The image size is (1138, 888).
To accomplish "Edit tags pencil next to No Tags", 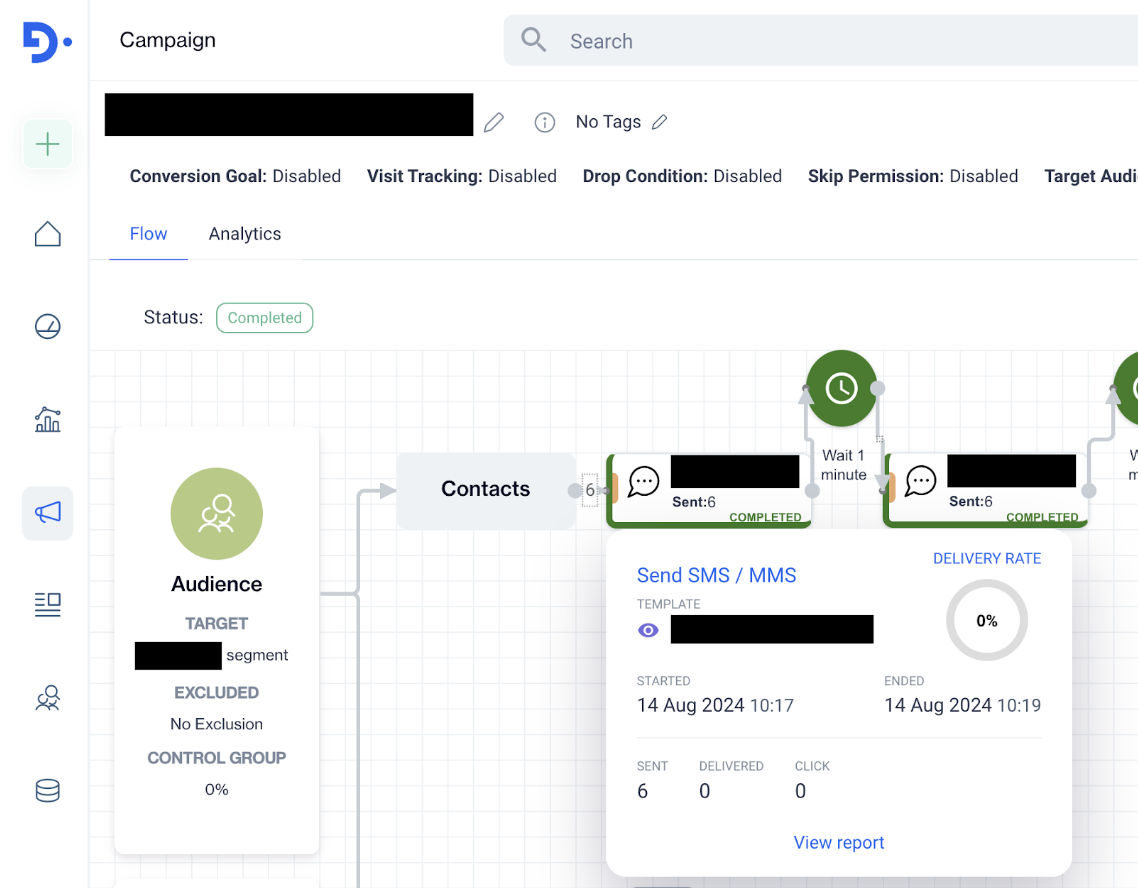I will click(659, 122).
